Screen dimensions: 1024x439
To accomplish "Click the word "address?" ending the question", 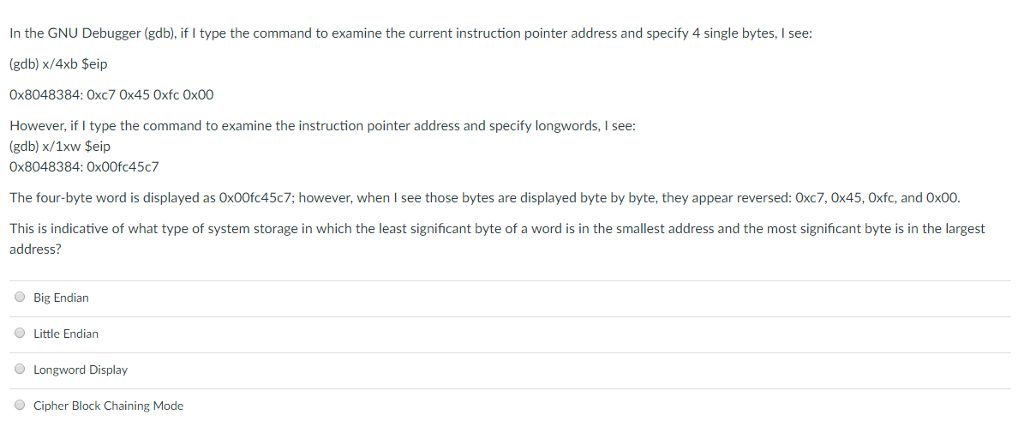I will [35, 250].
